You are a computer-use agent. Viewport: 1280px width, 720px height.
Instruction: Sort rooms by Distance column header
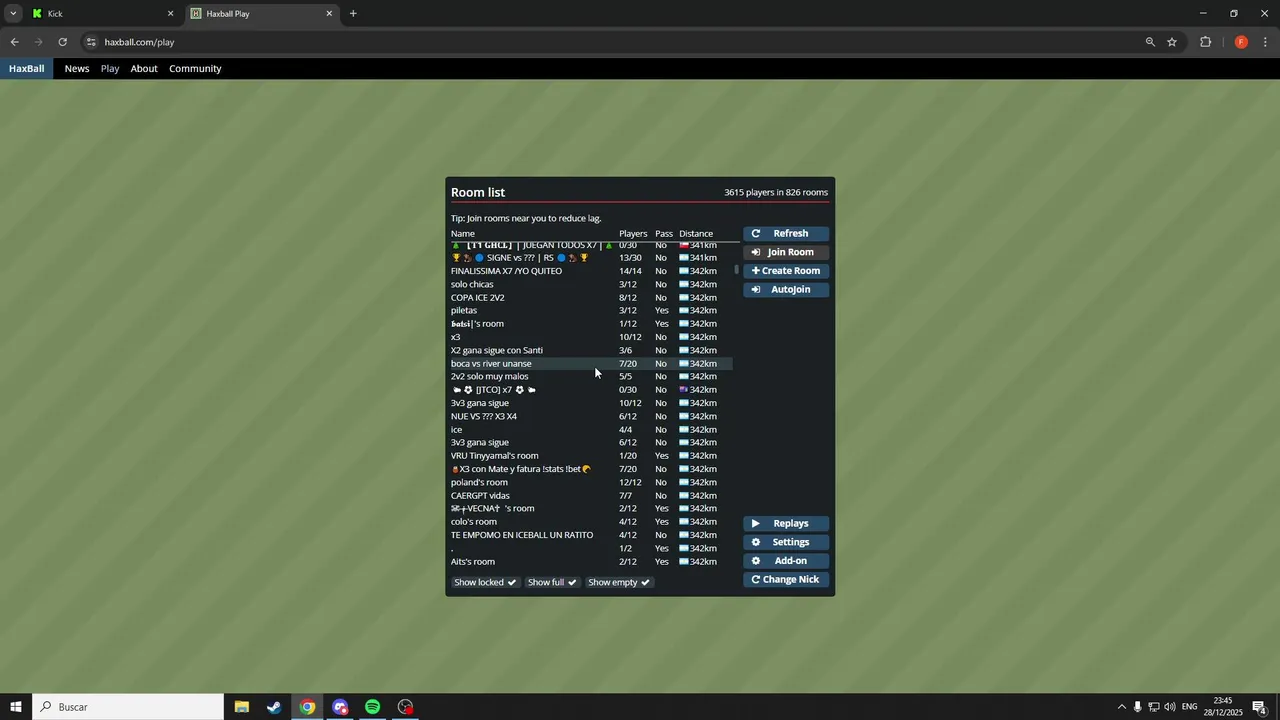(696, 234)
